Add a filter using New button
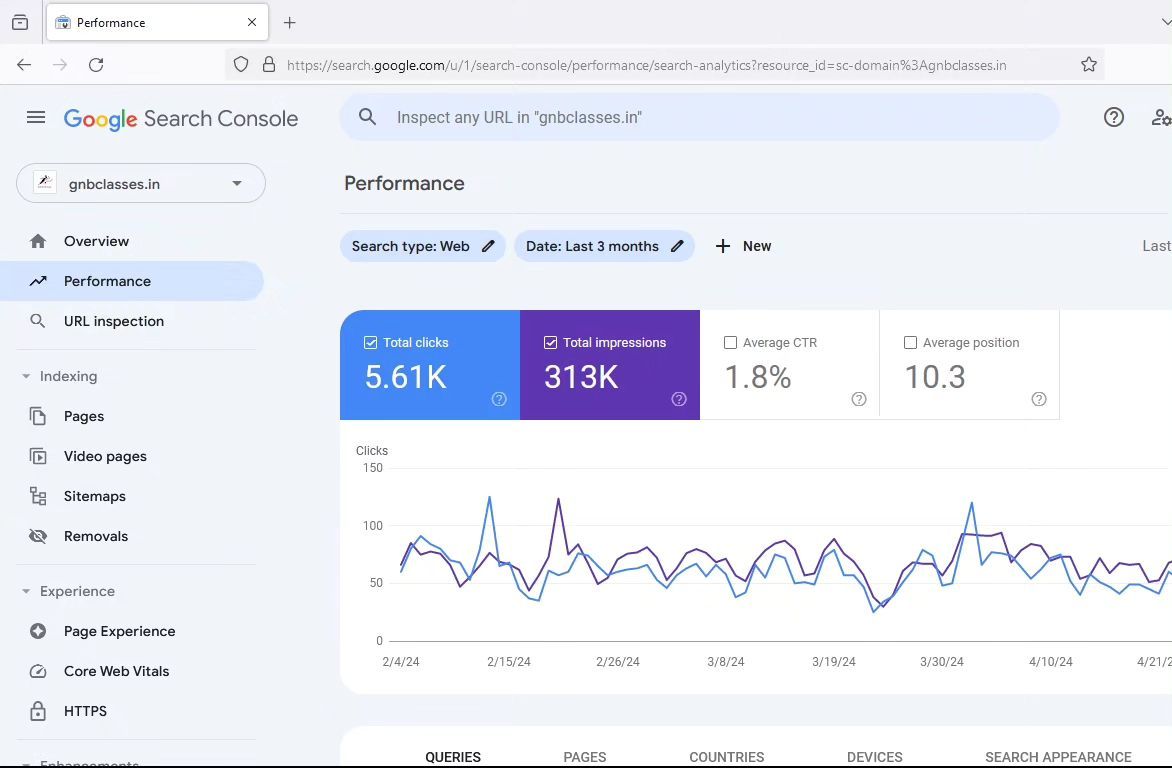Image resolution: width=1172 pixels, height=768 pixels. tap(743, 246)
